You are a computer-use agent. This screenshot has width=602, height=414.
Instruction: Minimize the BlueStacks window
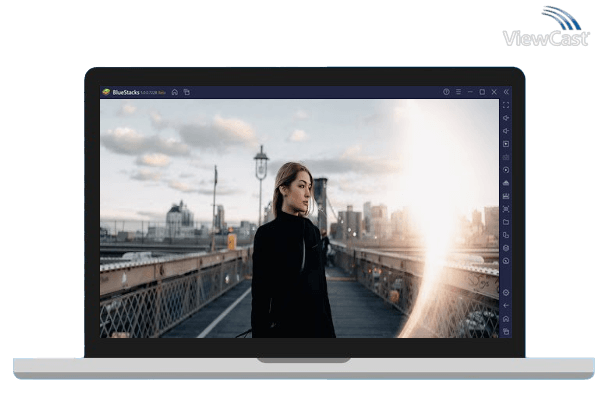470,92
